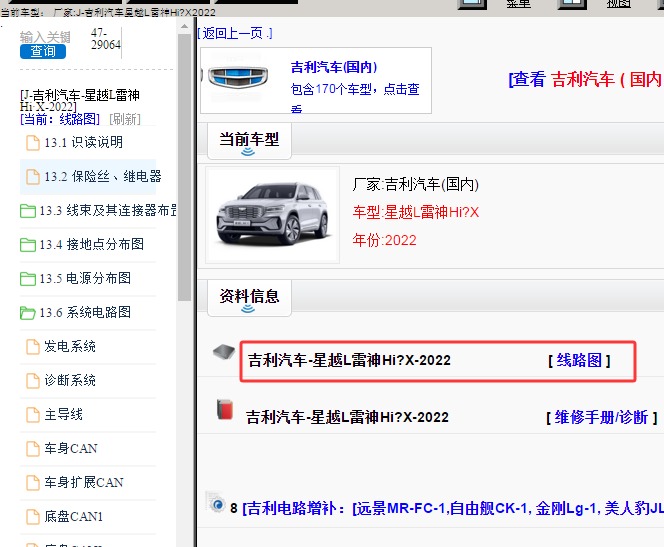Click the 47-29064 number text
The image size is (664, 547).
click(105, 39)
